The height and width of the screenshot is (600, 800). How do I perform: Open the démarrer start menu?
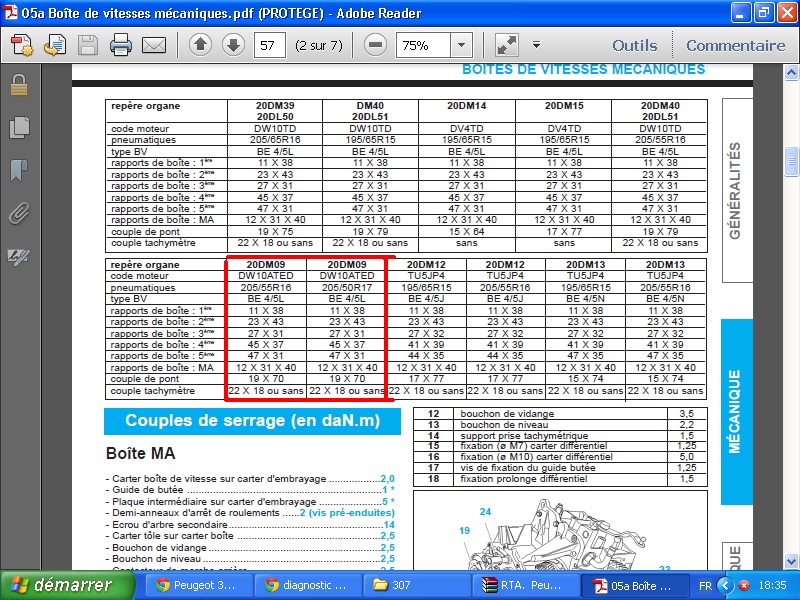pyautogui.click(x=67, y=585)
